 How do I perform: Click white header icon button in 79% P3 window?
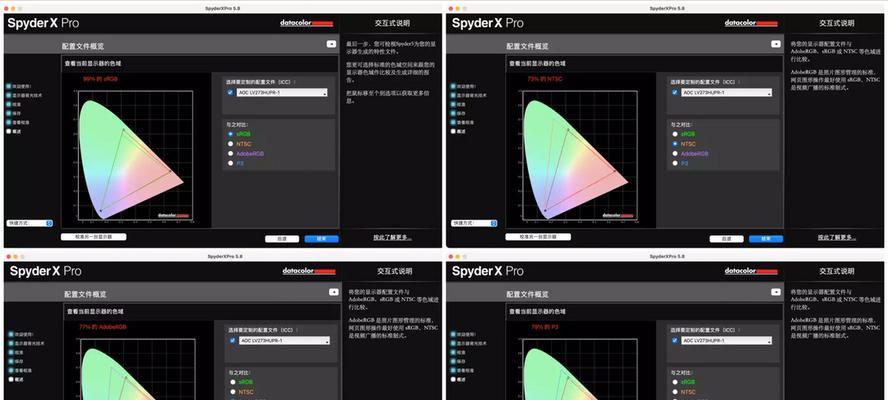[776, 292]
